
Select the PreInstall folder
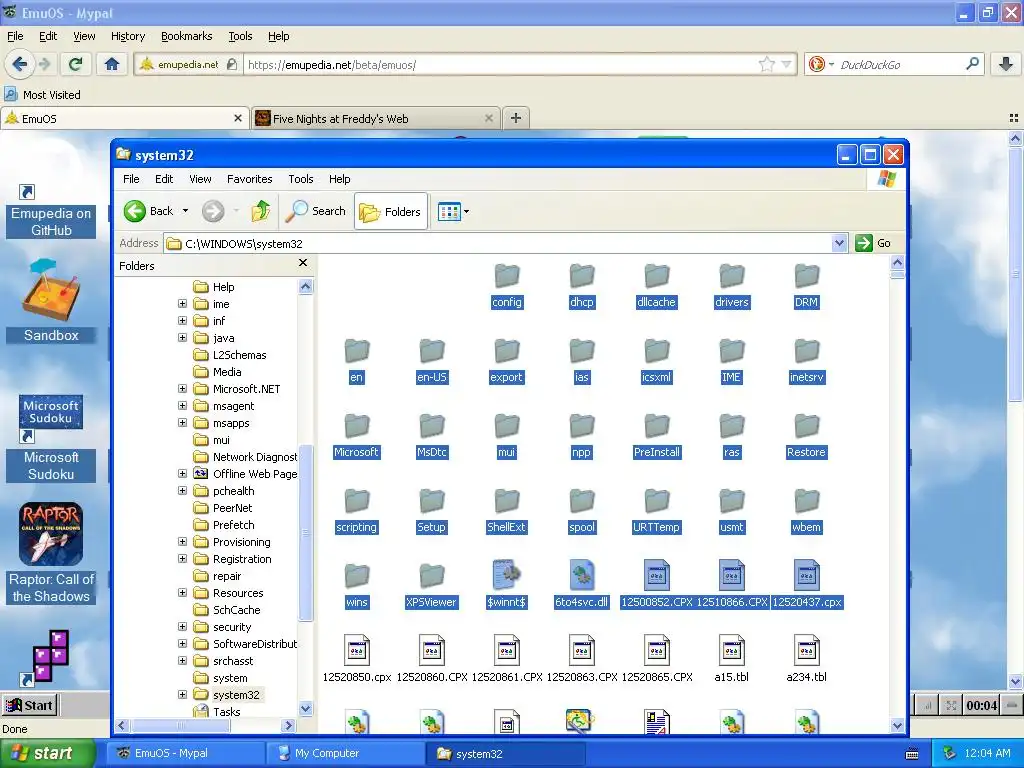[656, 436]
